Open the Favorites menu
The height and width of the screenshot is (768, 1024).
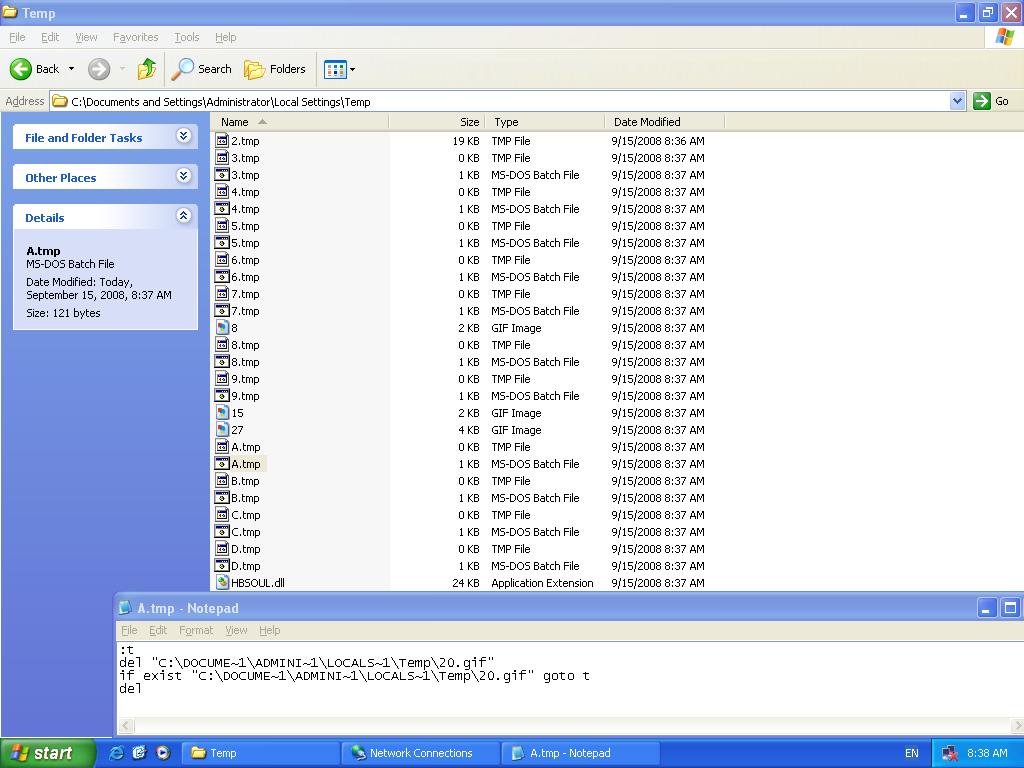click(x=135, y=37)
